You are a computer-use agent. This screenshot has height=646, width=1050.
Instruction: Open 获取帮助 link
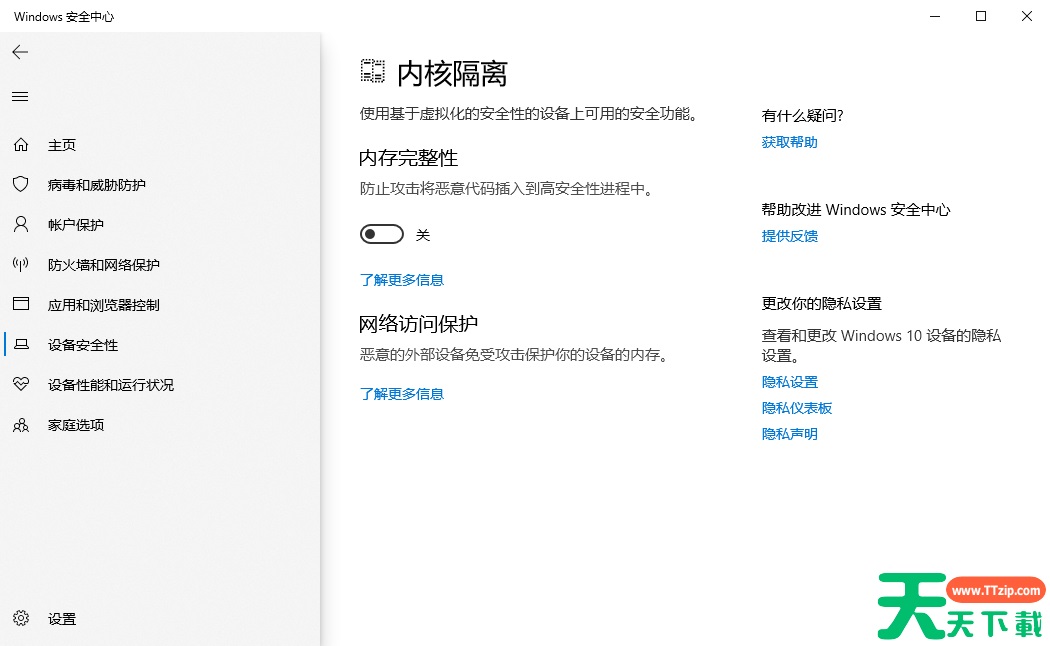[790, 141]
